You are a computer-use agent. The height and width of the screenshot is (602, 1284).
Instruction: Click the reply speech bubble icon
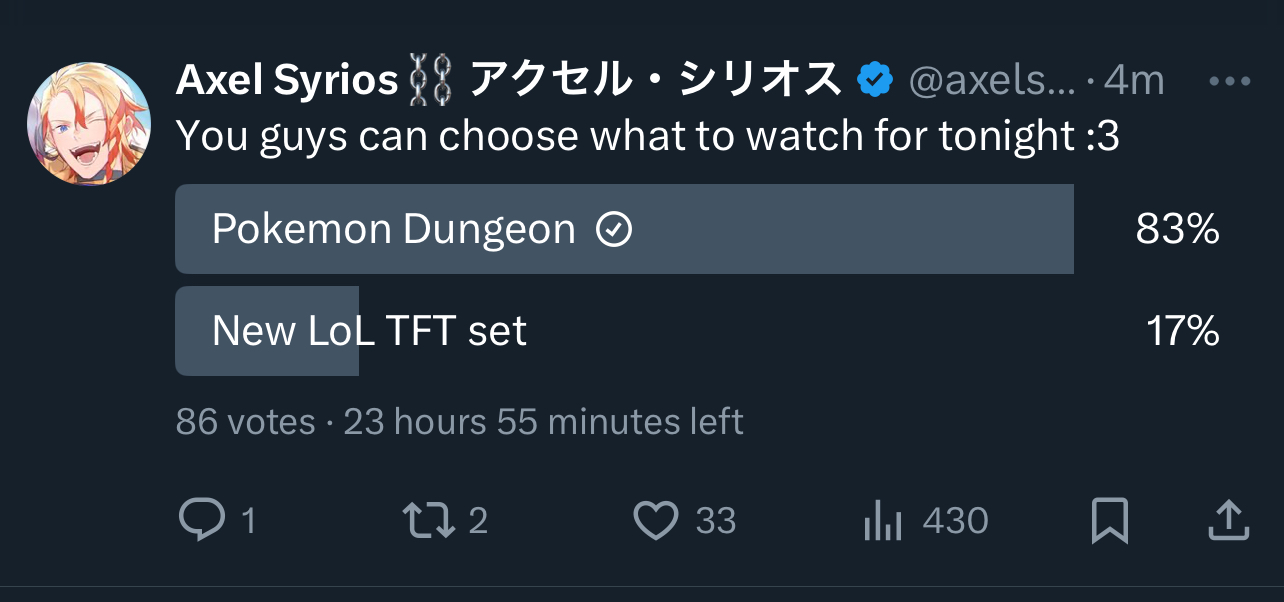coord(201,520)
